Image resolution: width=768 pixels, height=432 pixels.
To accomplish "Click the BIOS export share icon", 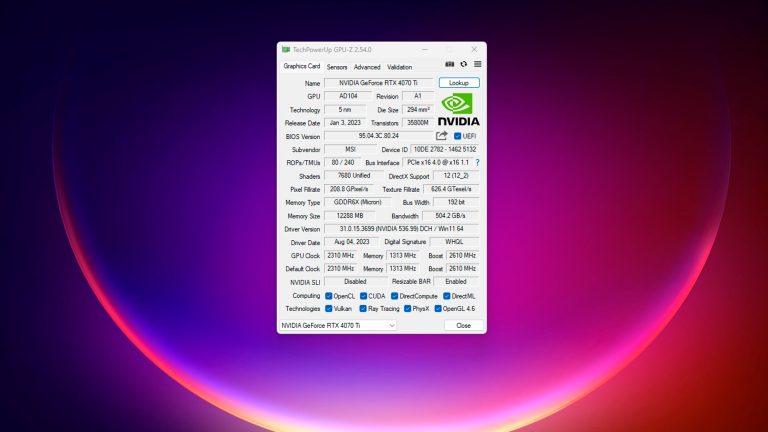I will (x=442, y=135).
